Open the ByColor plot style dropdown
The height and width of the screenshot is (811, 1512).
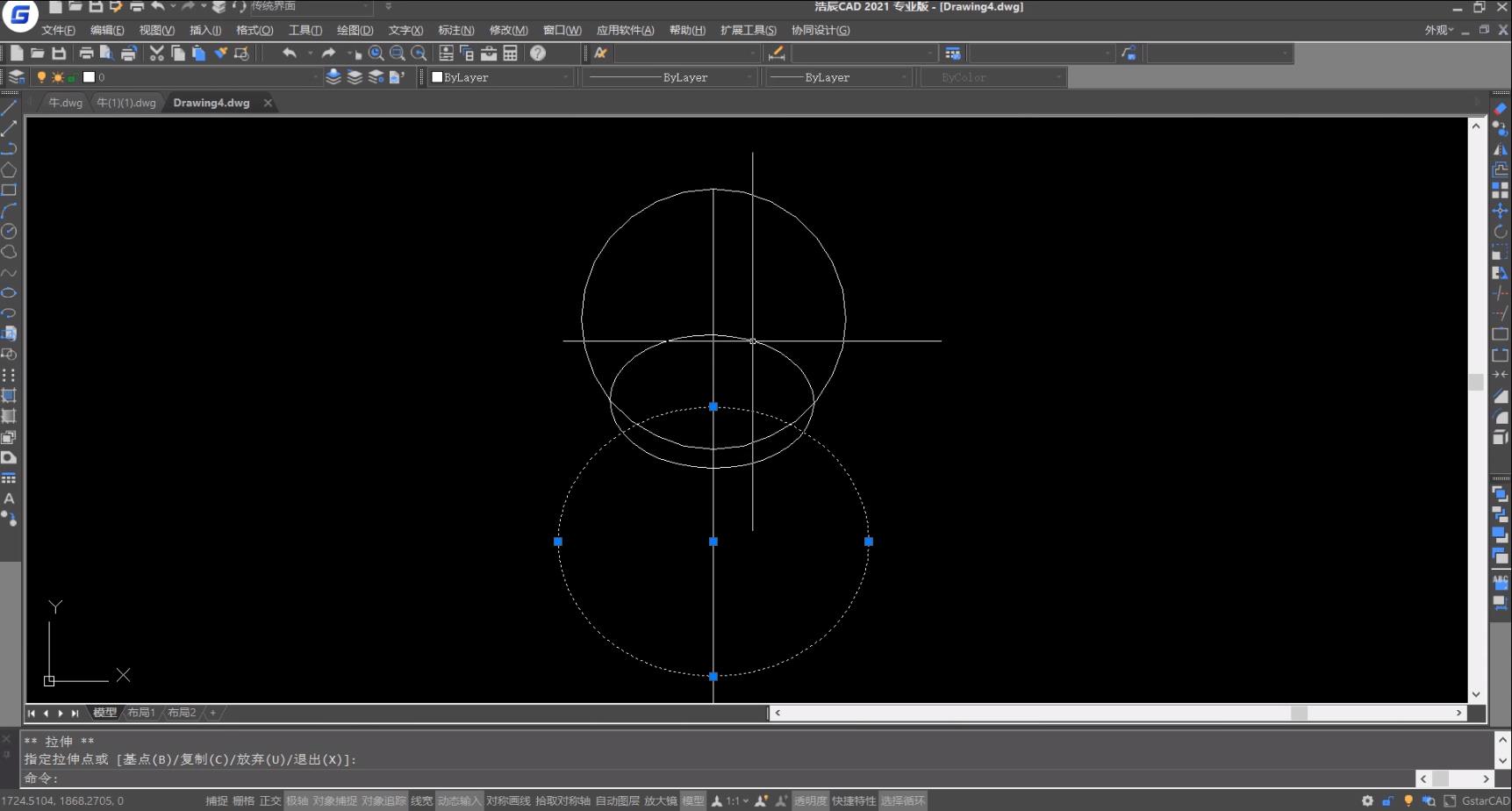point(1059,77)
